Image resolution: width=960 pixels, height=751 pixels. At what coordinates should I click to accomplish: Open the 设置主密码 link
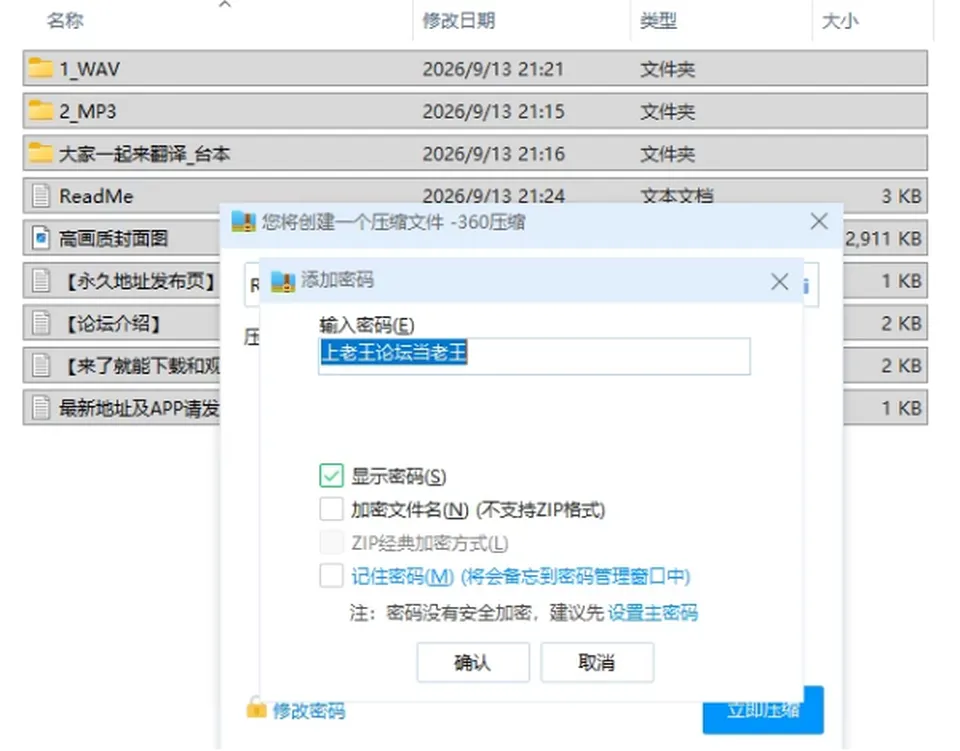coord(653,613)
